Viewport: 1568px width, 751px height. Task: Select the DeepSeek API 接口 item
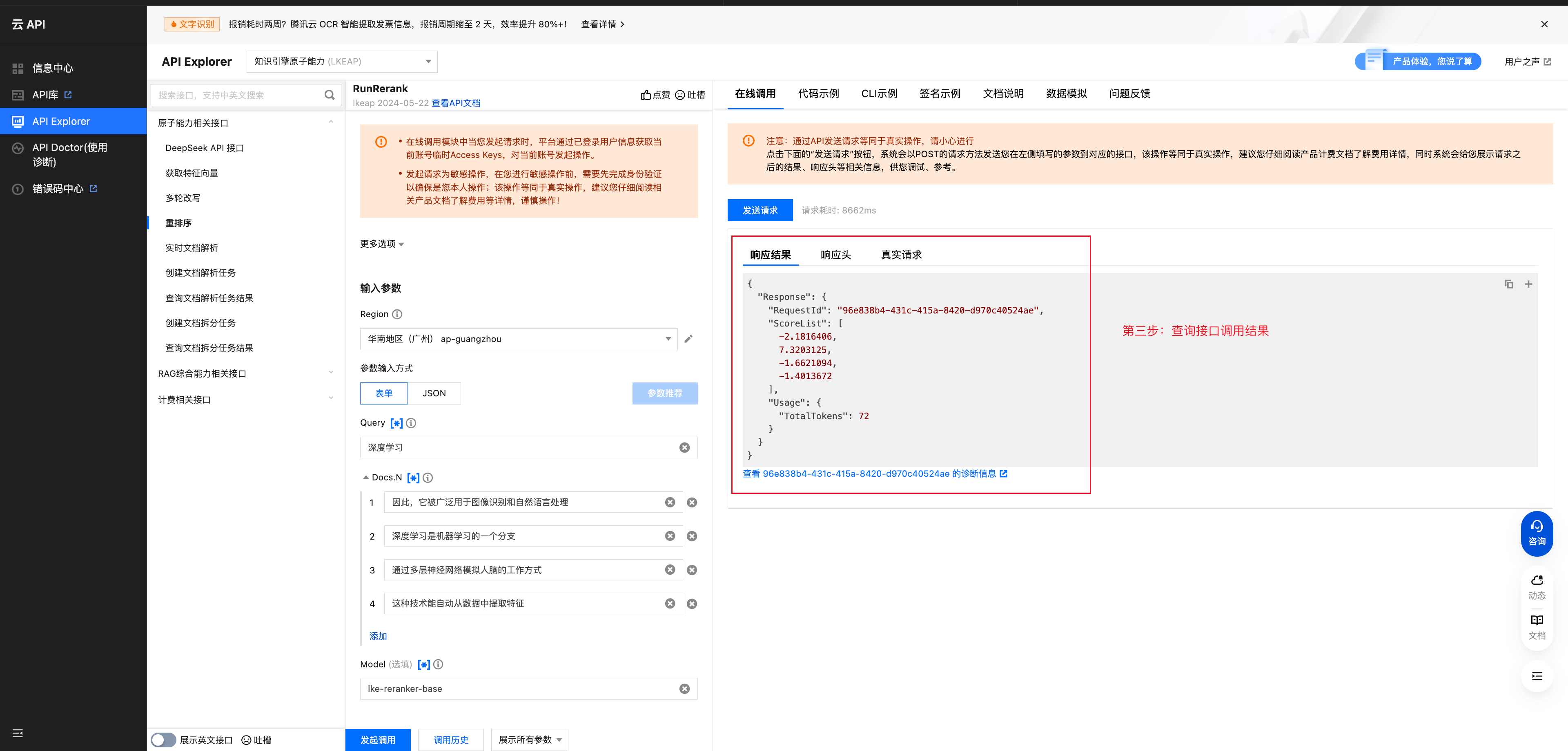(204, 148)
